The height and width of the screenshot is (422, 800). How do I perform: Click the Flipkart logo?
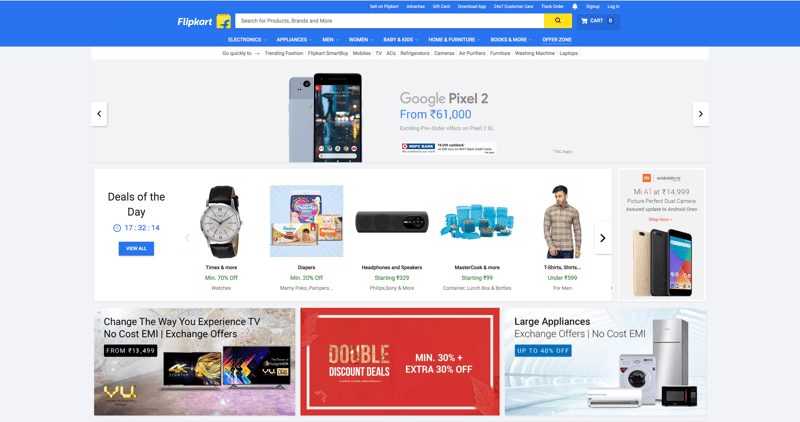click(204, 21)
